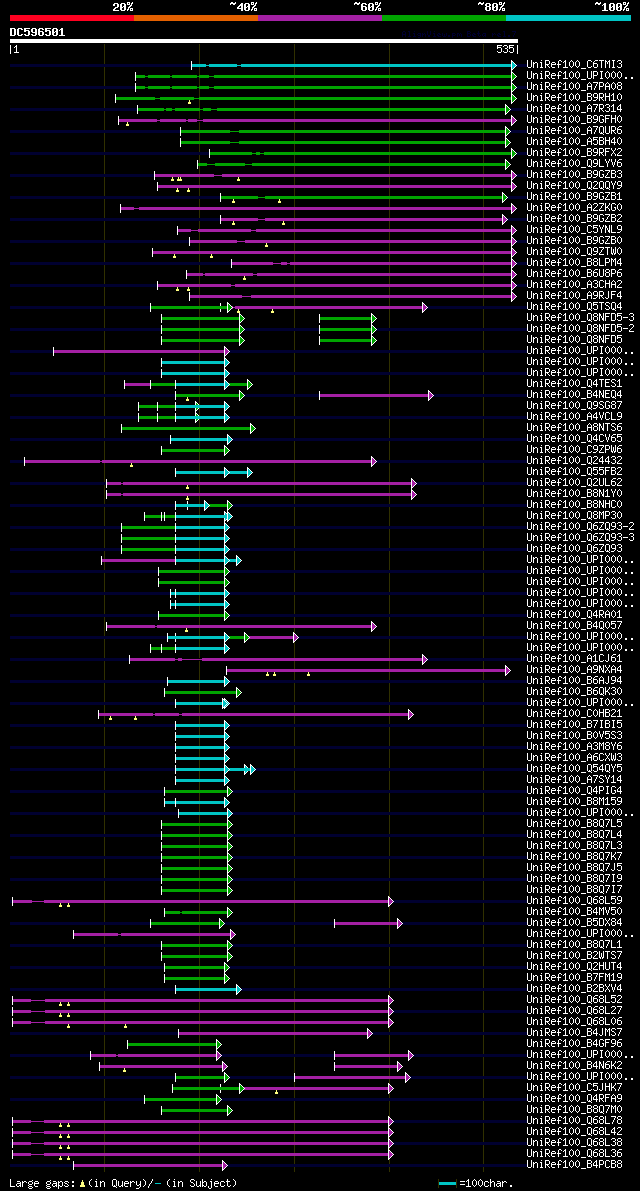Select hit label UniRef100_B9RFX2

click(574, 153)
